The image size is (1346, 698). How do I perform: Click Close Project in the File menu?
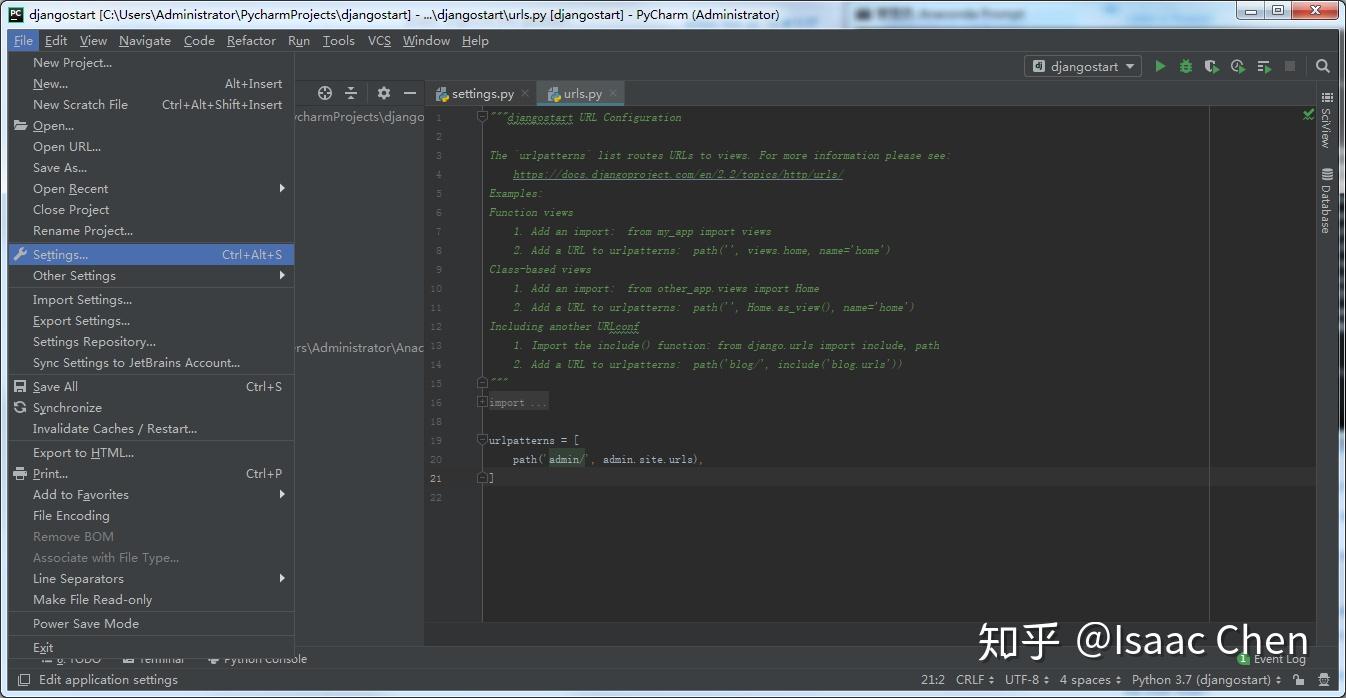(151, 210)
